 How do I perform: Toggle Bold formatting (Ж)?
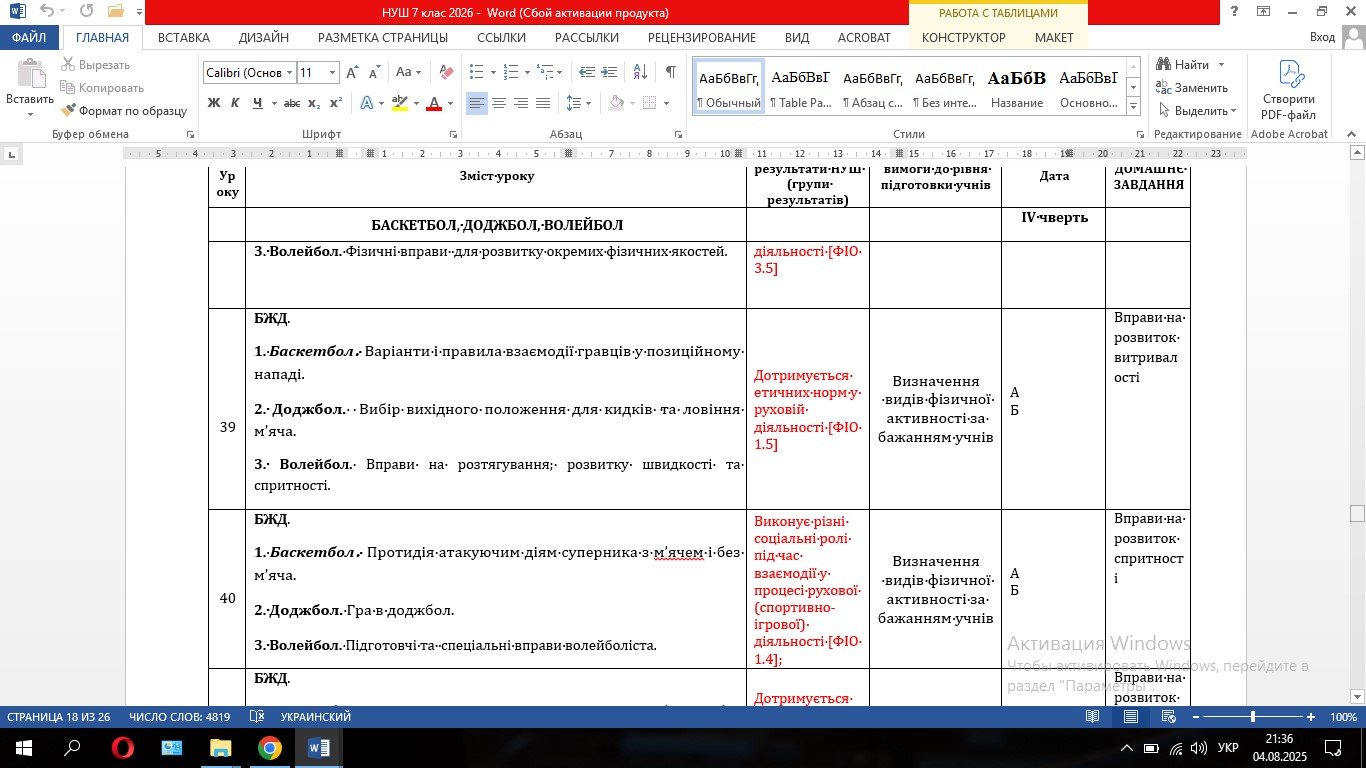213,103
